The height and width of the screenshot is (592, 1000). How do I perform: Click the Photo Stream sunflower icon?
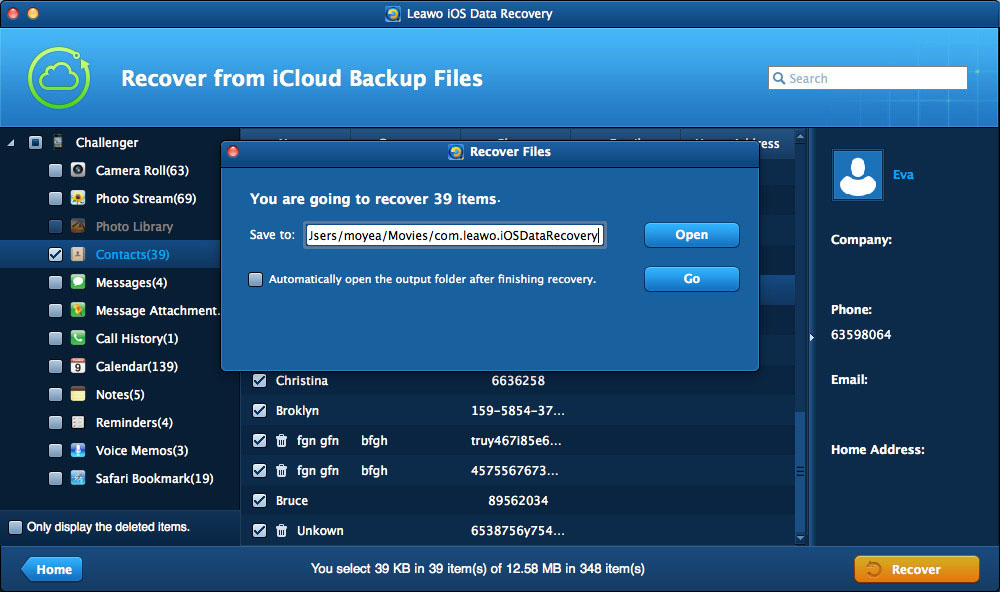click(x=78, y=199)
